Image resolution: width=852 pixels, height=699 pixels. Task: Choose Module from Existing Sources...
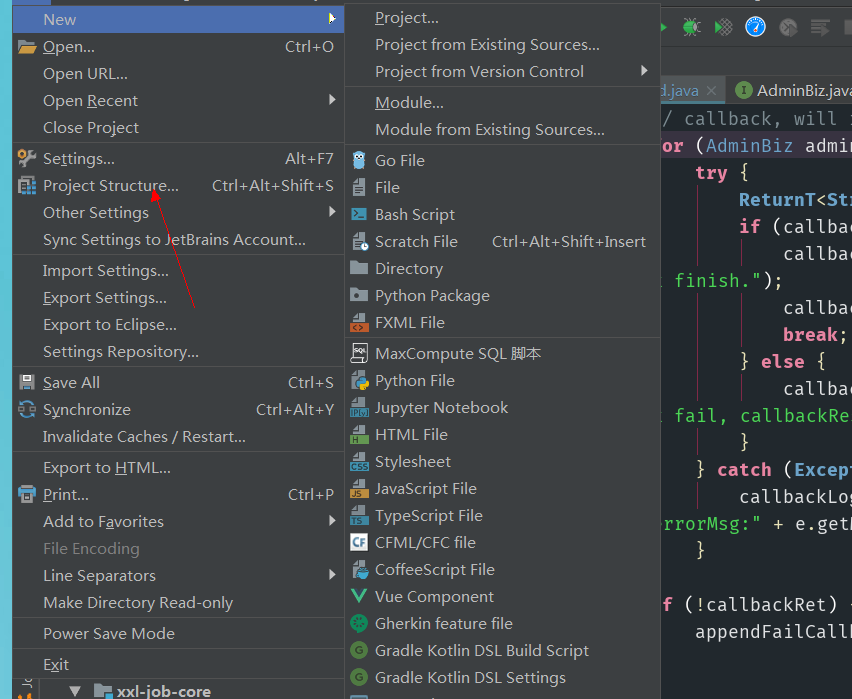[503, 129]
